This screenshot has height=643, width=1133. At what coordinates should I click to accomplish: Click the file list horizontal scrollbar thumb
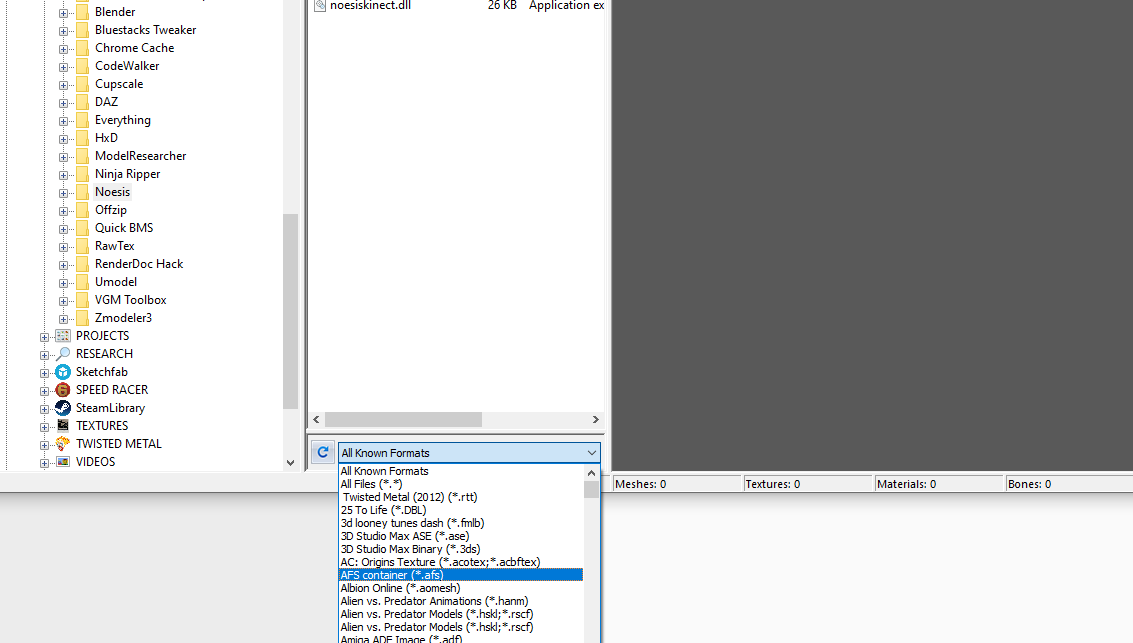coord(403,420)
